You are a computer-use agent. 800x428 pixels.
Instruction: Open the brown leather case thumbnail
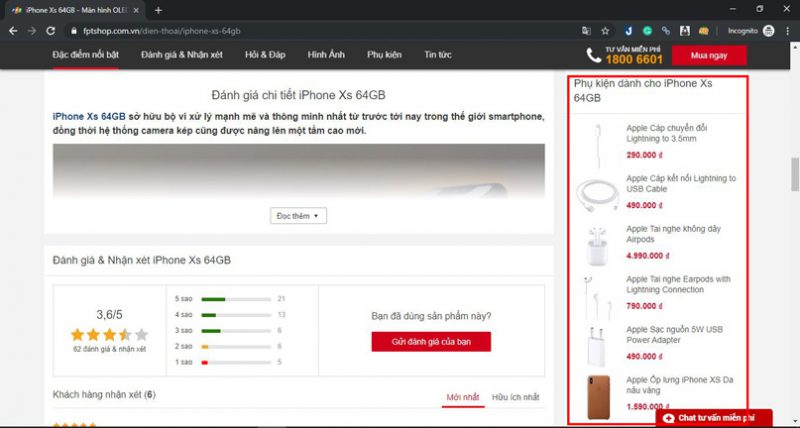(x=598, y=397)
